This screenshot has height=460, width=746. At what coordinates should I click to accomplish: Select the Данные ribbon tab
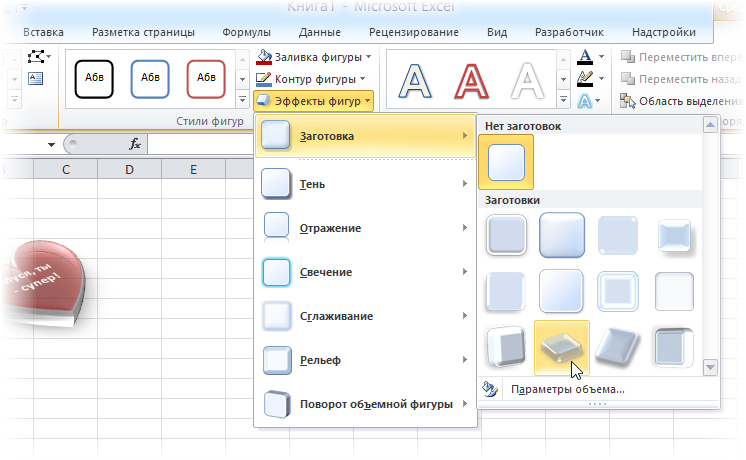[320, 32]
